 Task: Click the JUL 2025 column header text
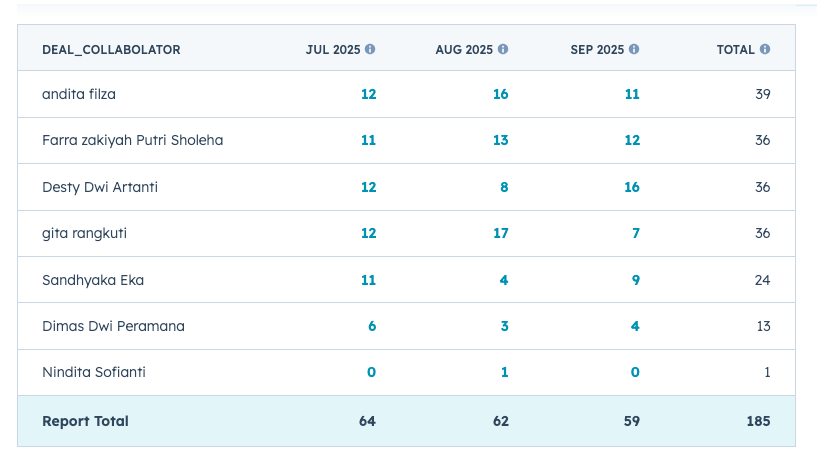[333, 50]
